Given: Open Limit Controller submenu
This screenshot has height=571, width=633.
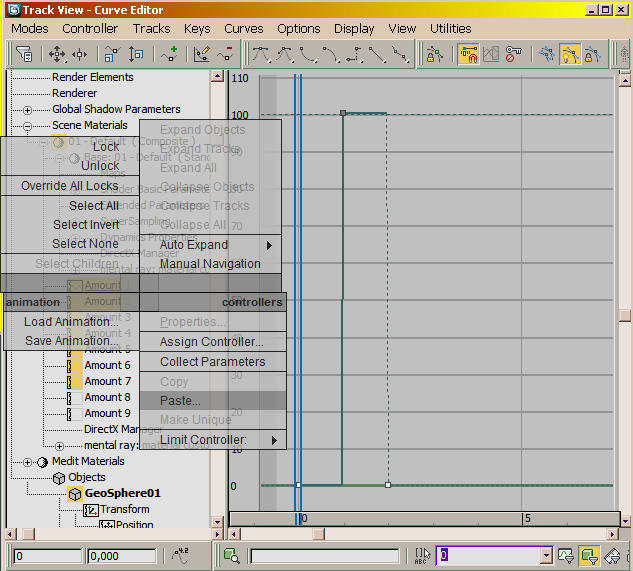Looking at the screenshot, I should click(213, 439).
